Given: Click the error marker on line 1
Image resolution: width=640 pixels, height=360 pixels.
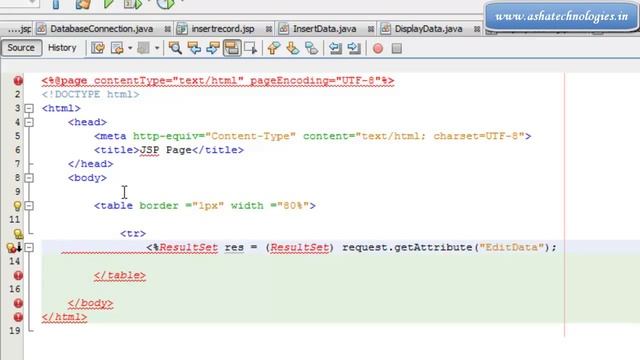Looking at the screenshot, I should pyautogui.click(x=18, y=80).
